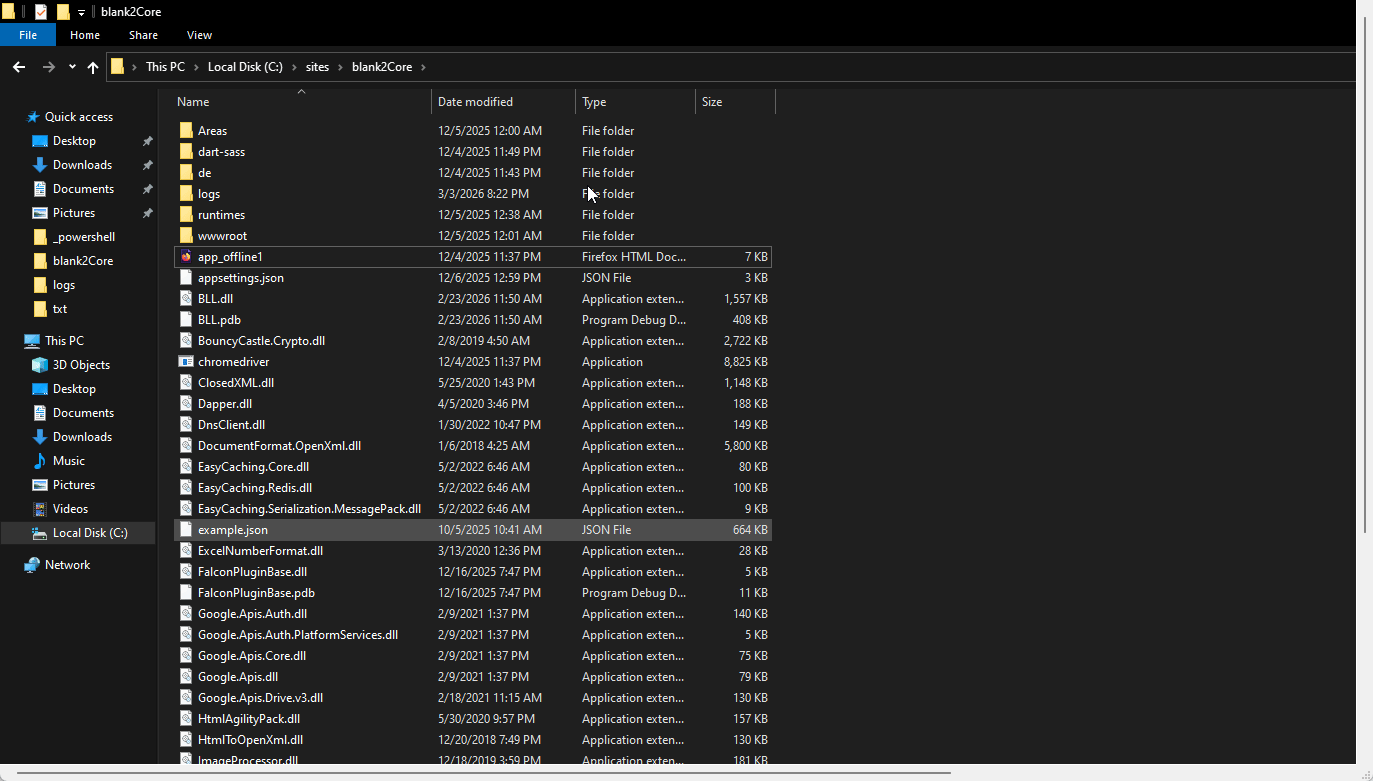Click the Back navigation arrow

click(x=19, y=67)
